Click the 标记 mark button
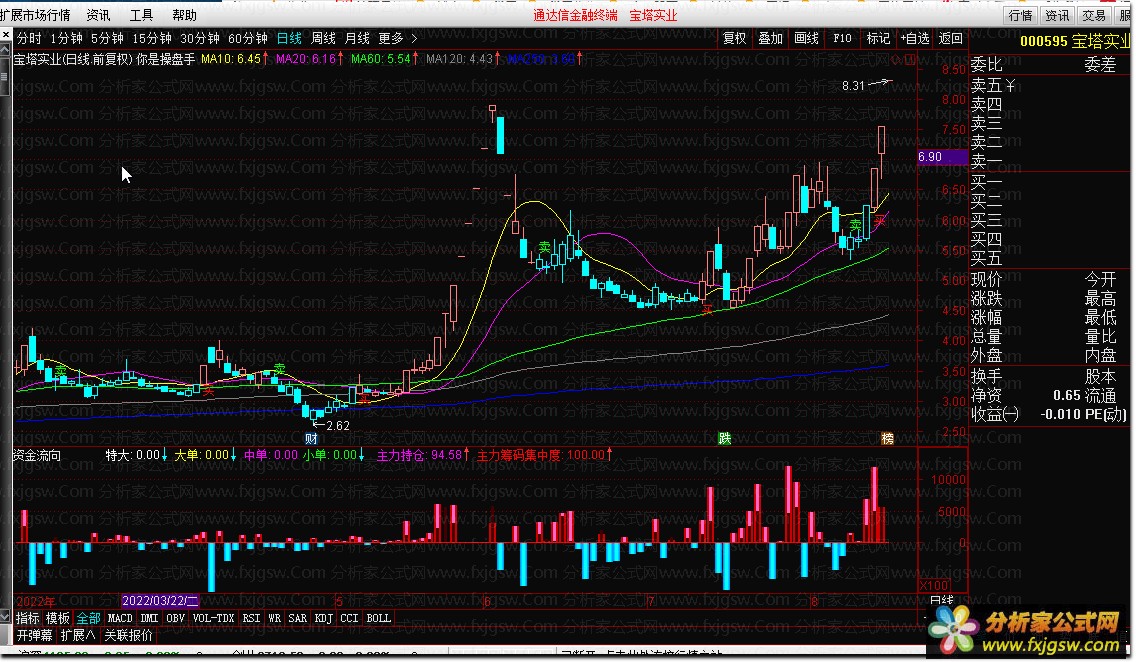Image resolution: width=1136 pixels, height=662 pixels. (x=878, y=38)
